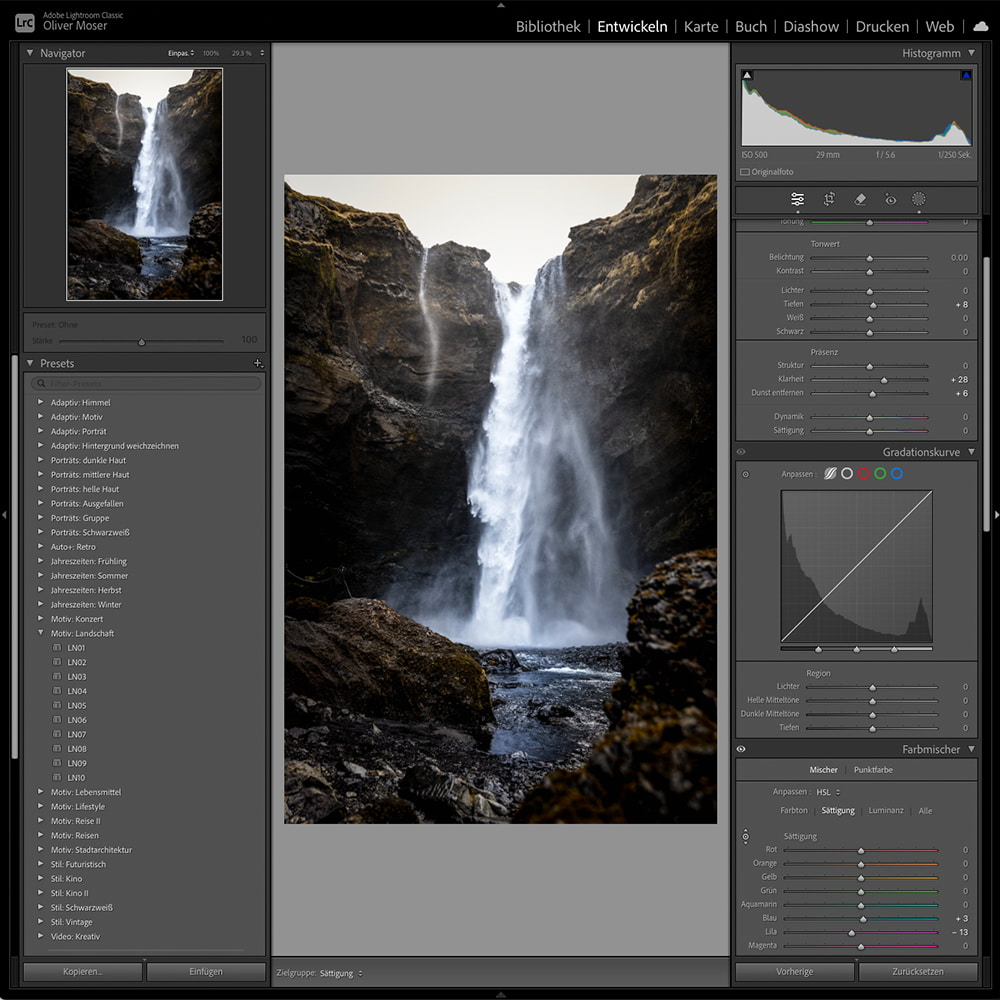Collapse the Histogramm panel
The image size is (1000, 1000).
coord(971,53)
